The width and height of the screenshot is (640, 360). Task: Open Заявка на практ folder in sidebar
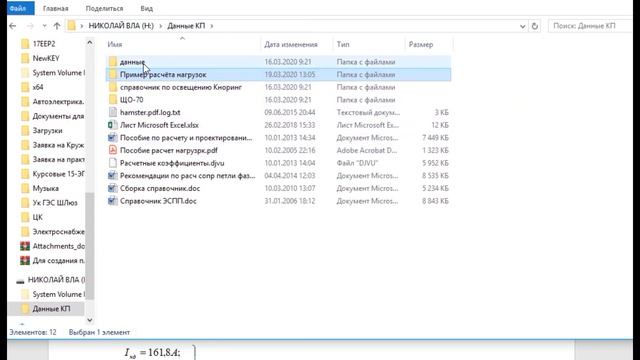click(x=58, y=160)
